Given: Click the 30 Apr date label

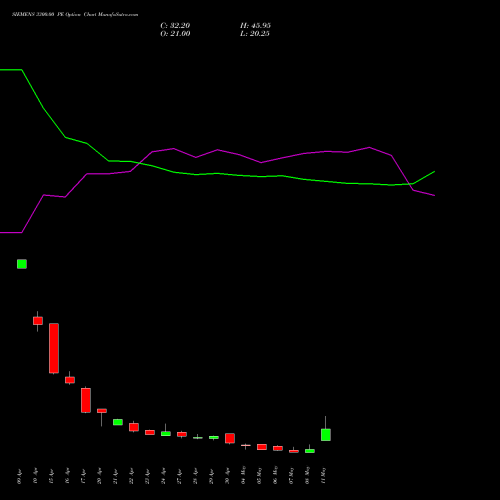Looking at the screenshot, I should pyautogui.click(x=227, y=476).
